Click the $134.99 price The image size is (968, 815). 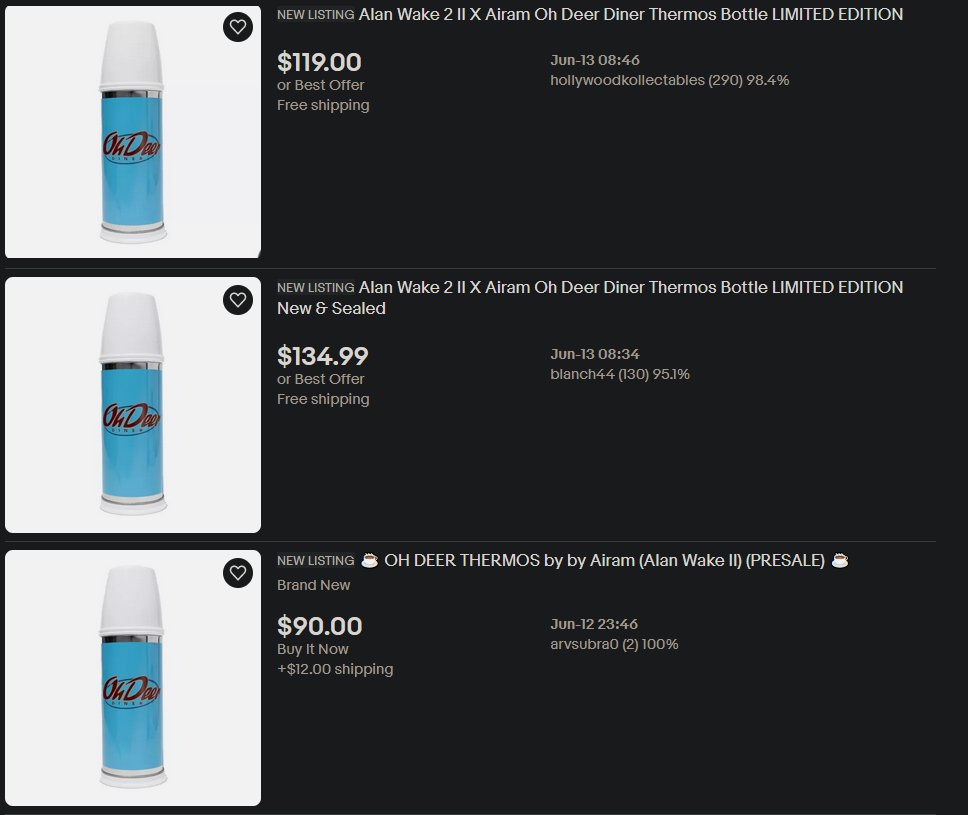click(322, 355)
